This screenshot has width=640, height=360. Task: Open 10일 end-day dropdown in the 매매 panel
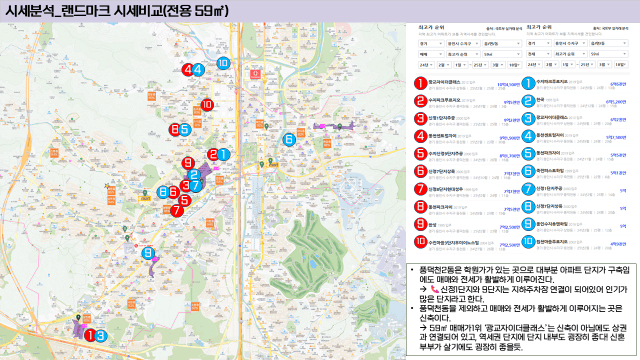point(515,65)
